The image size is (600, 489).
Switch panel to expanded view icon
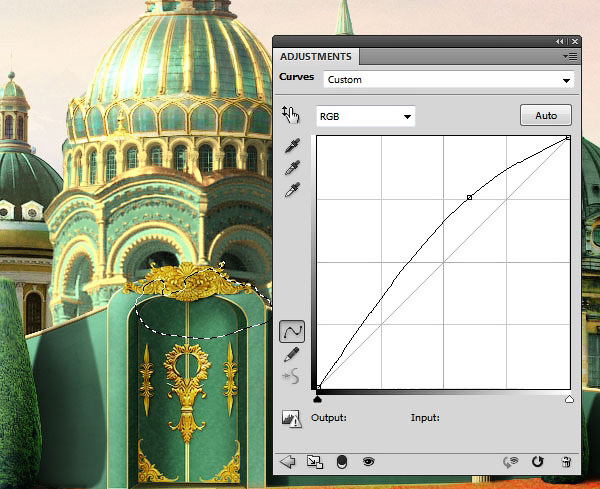pos(315,462)
